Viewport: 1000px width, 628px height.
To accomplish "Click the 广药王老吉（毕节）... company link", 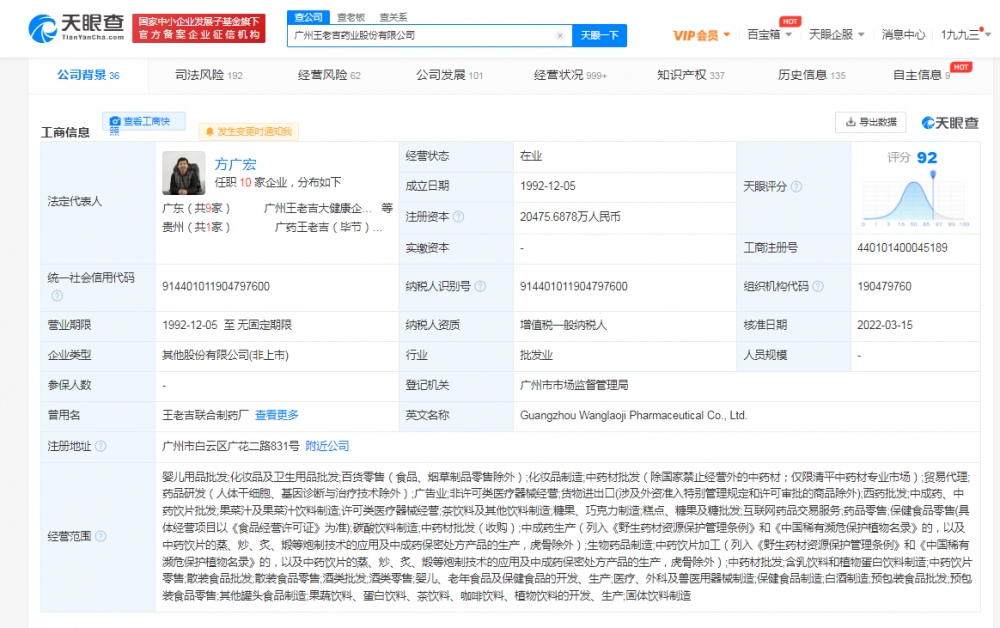I will [328, 227].
